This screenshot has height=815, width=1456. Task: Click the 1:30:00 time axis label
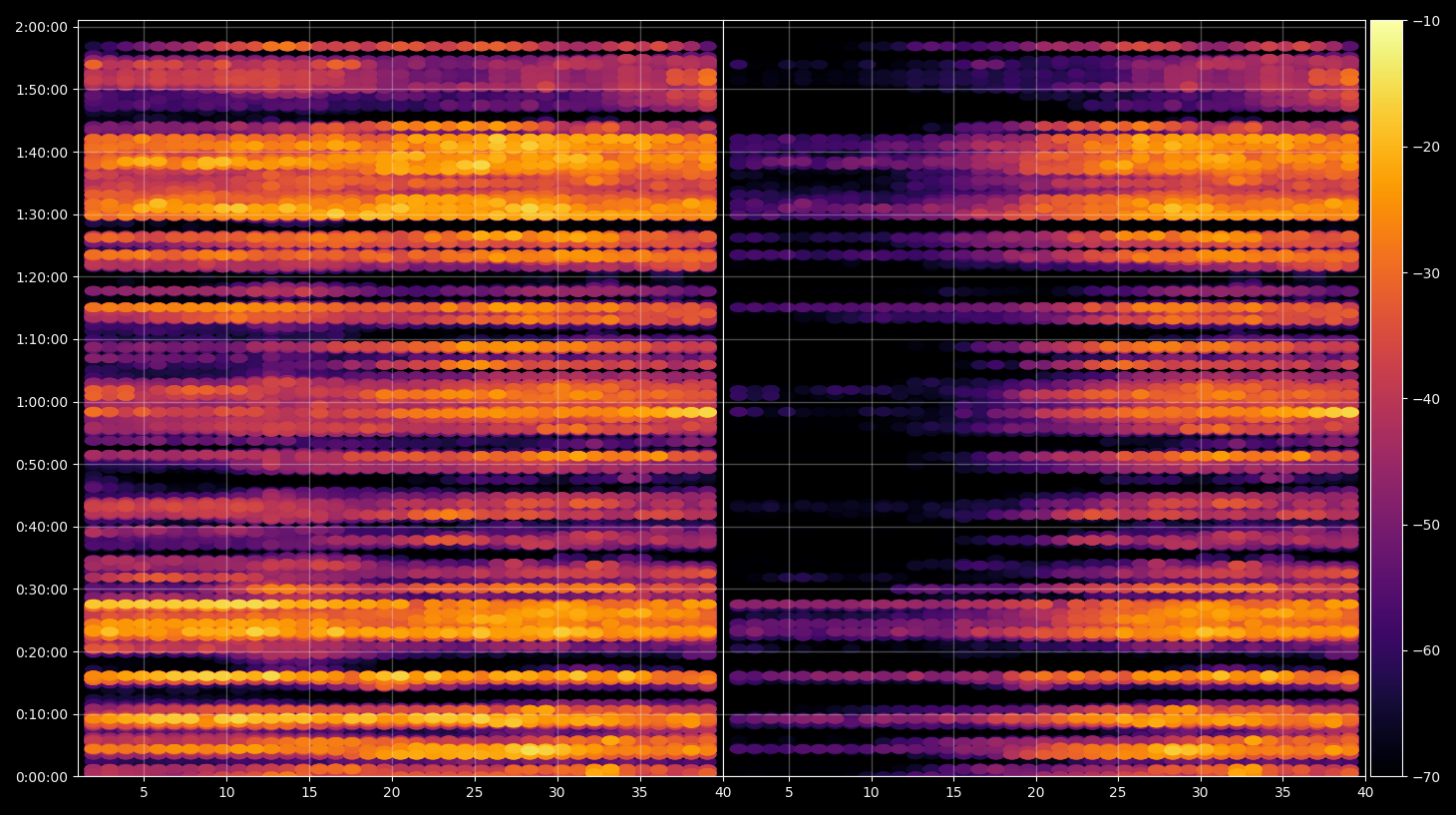click(x=41, y=214)
